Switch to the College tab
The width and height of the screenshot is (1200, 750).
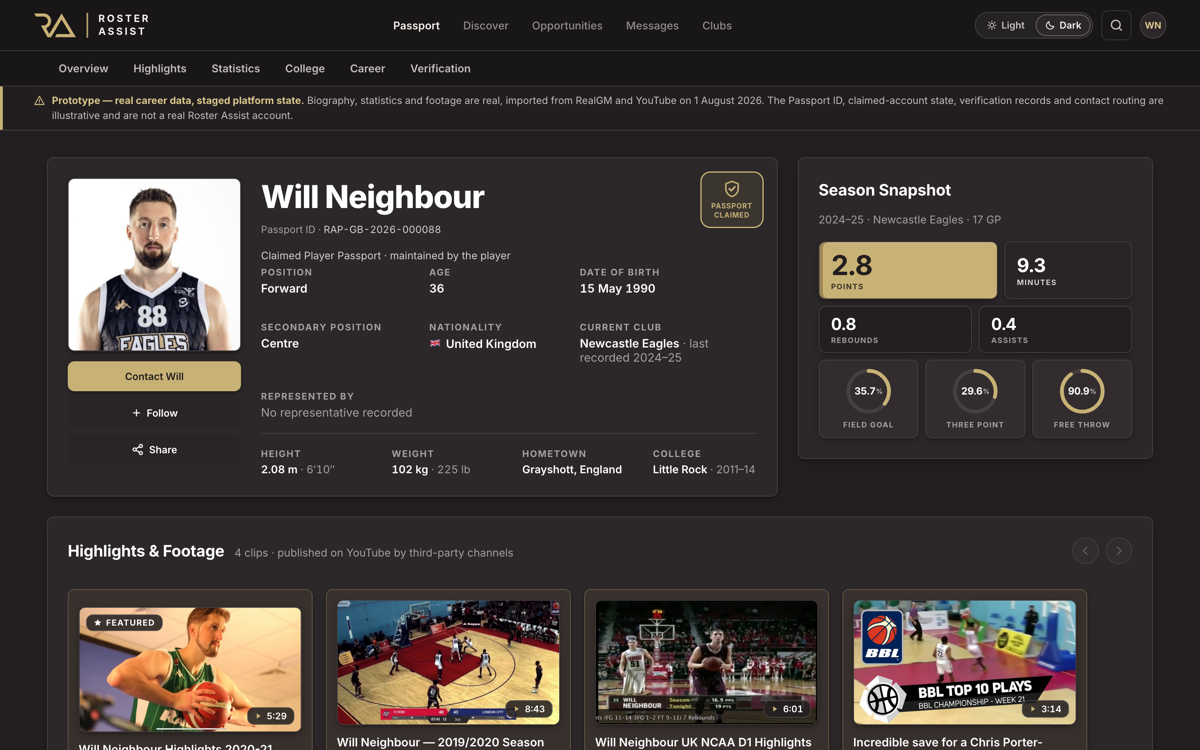click(305, 68)
